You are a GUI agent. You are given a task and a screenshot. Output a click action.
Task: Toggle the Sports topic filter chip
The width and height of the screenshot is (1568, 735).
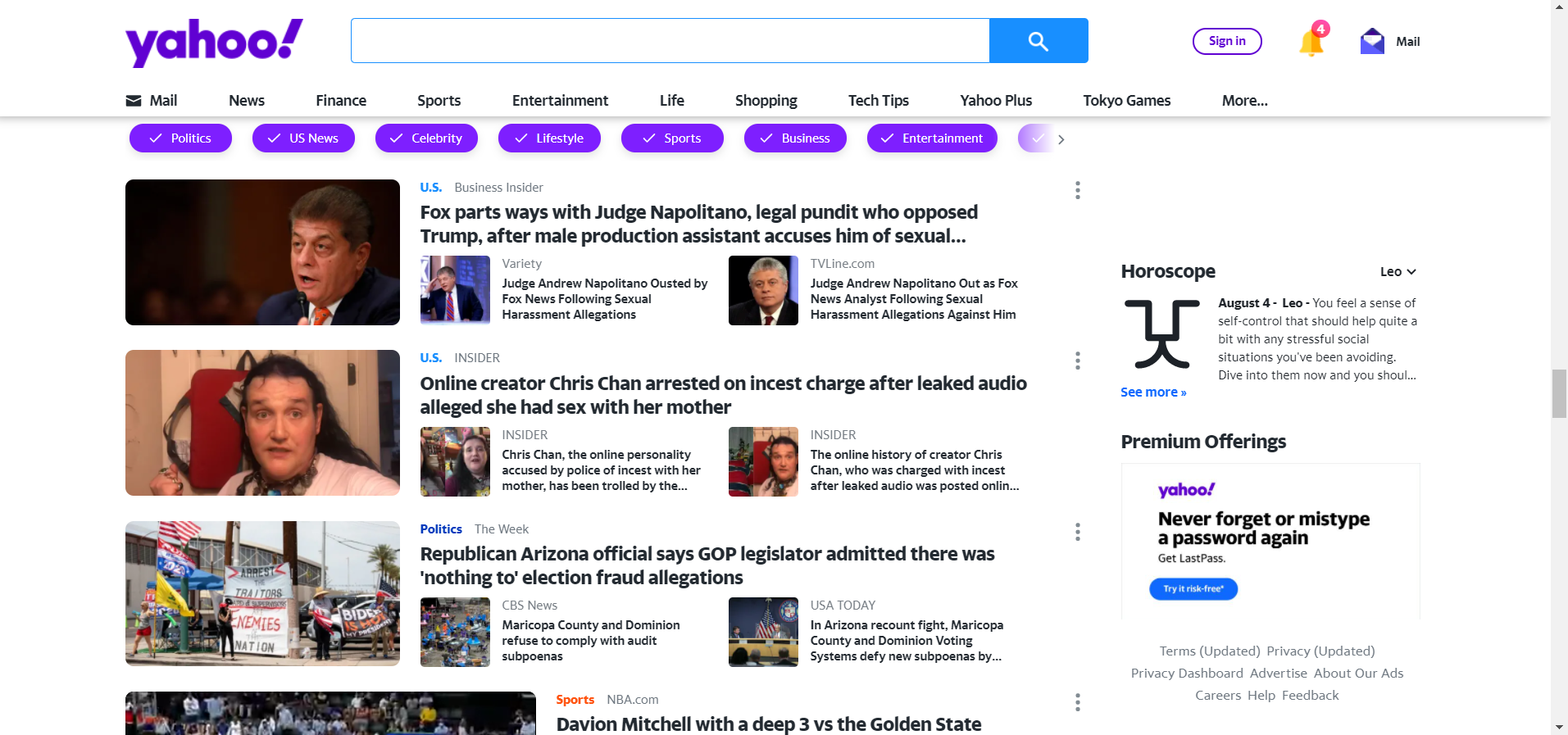672,138
